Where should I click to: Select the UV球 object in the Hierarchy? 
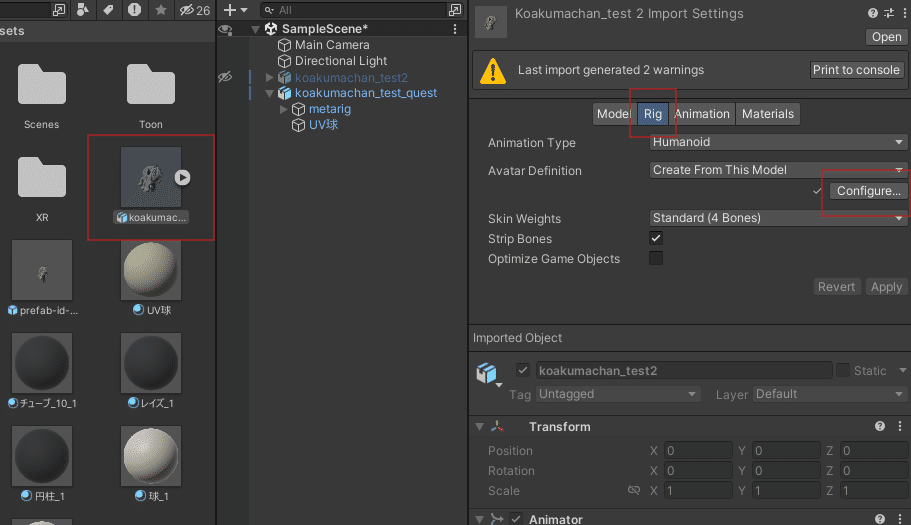(323, 125)
